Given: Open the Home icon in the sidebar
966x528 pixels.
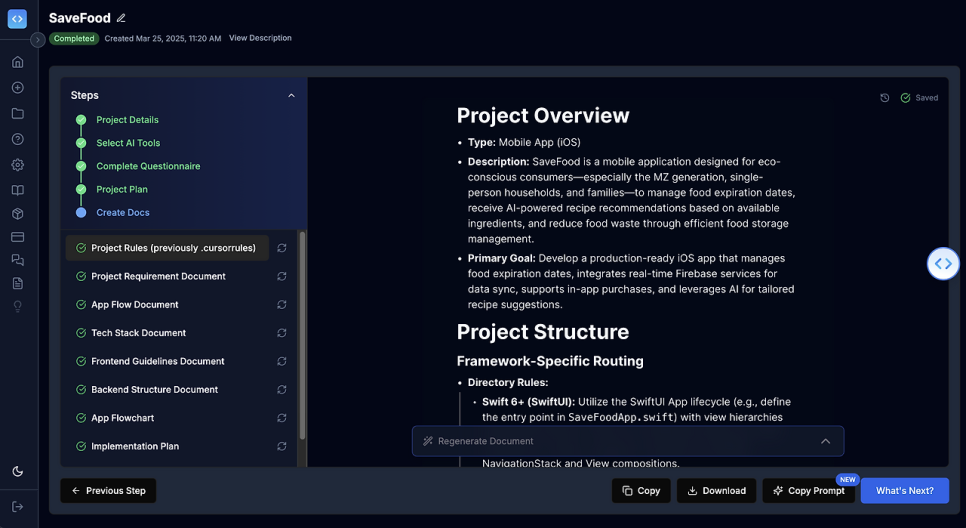Looking at the screenshot, I should 18,62.
